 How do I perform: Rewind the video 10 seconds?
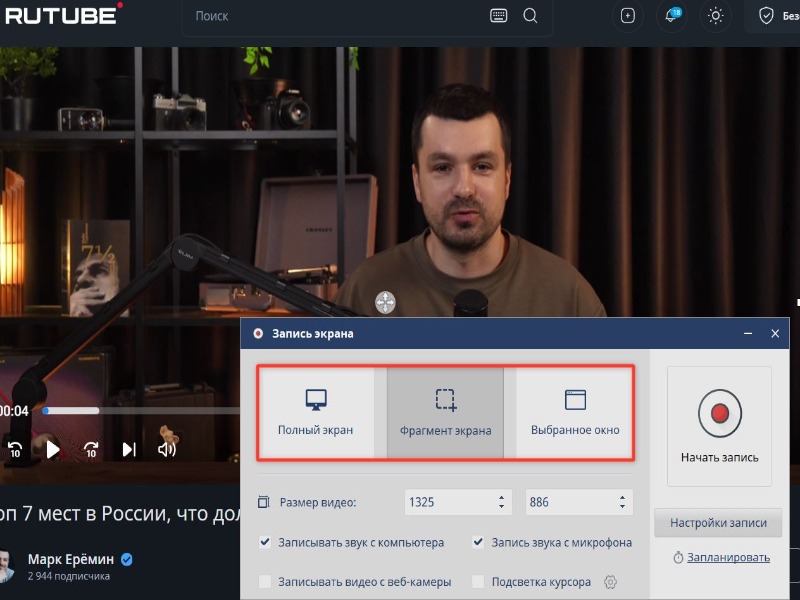click(x=15, y=449)
